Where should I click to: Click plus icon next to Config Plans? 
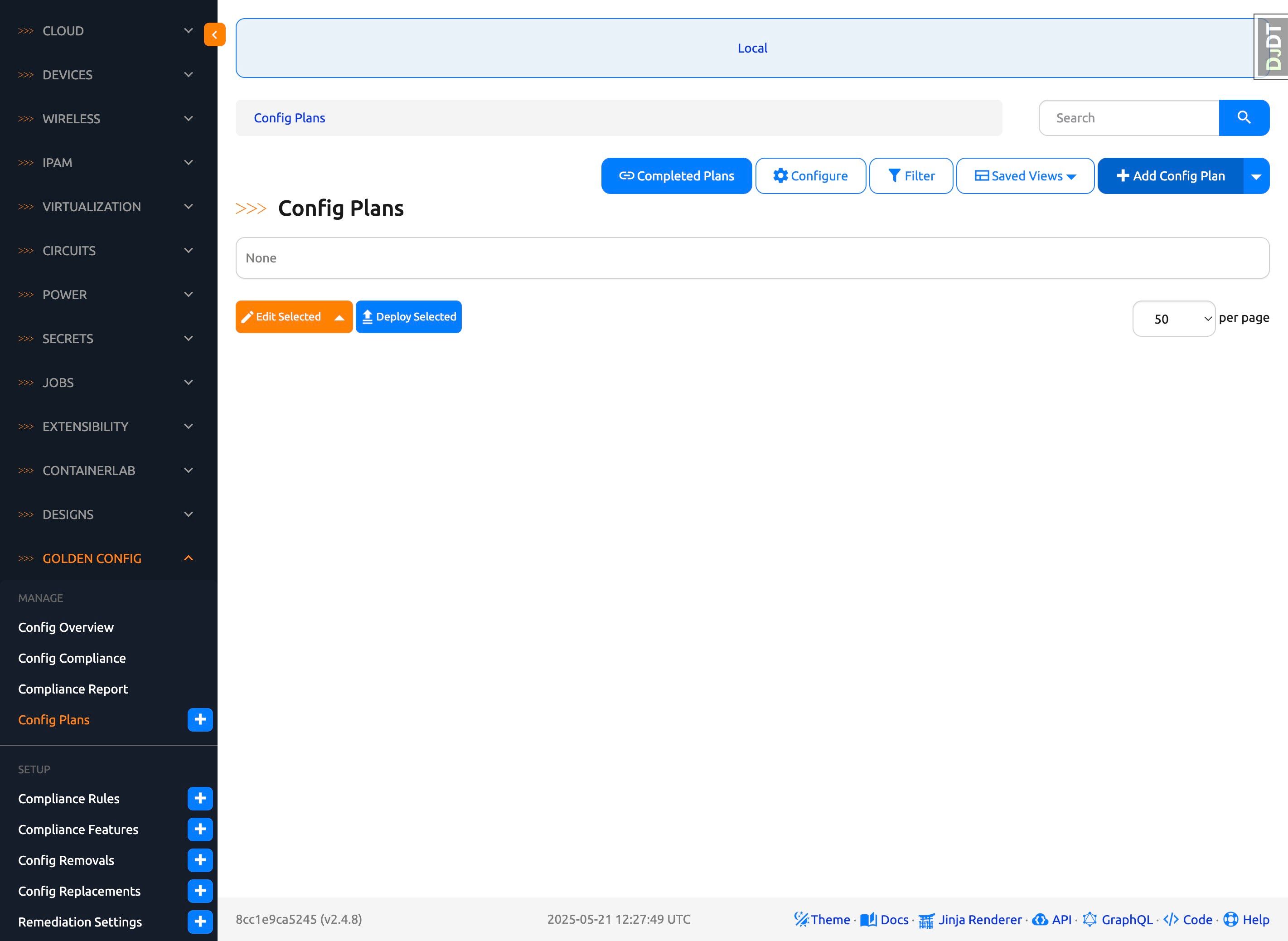click(200, 719)
